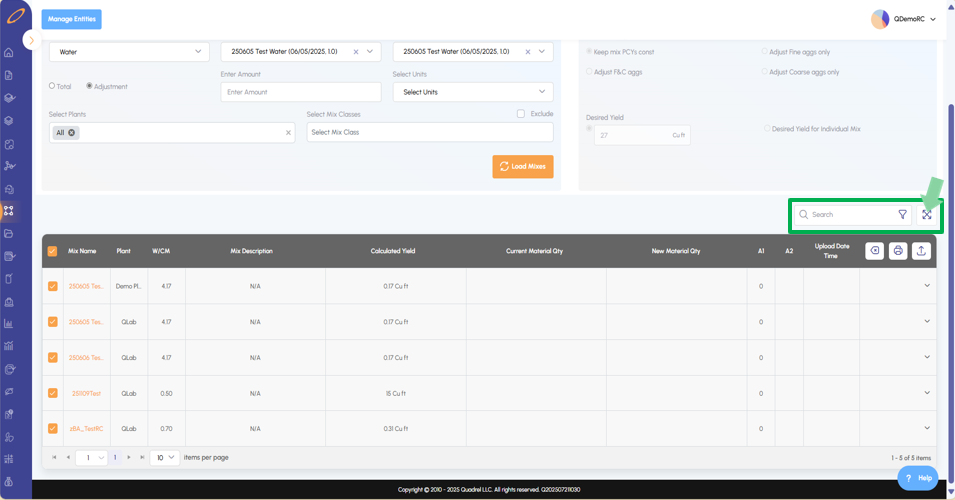Click into the table Search field

coord(853,214)
